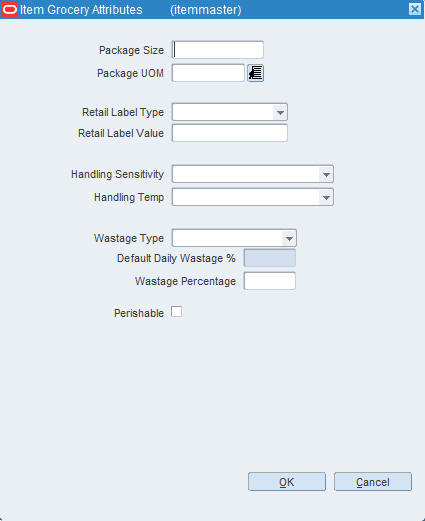Viewport: 425px width, 521px height.
Task: Open the Package UOM list of values
Action: [x=256, y=73]
